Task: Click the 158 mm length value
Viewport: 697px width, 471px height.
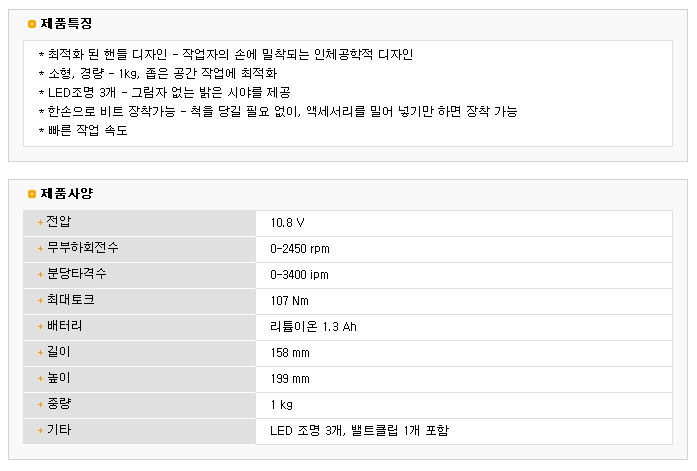Action: coord(290,353)
